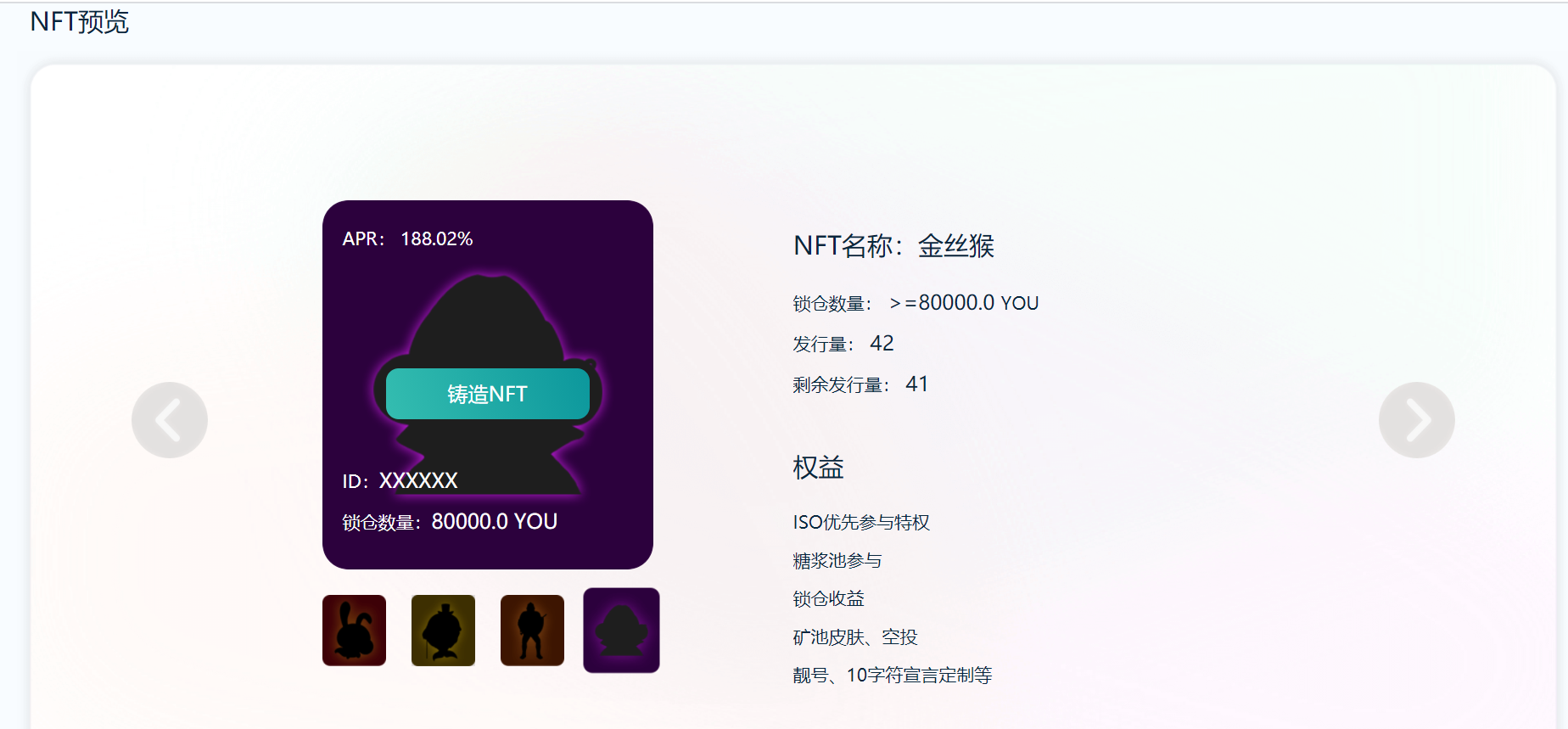Click the 靓号、10字符宣言定制等 benefit

point(893,676)
